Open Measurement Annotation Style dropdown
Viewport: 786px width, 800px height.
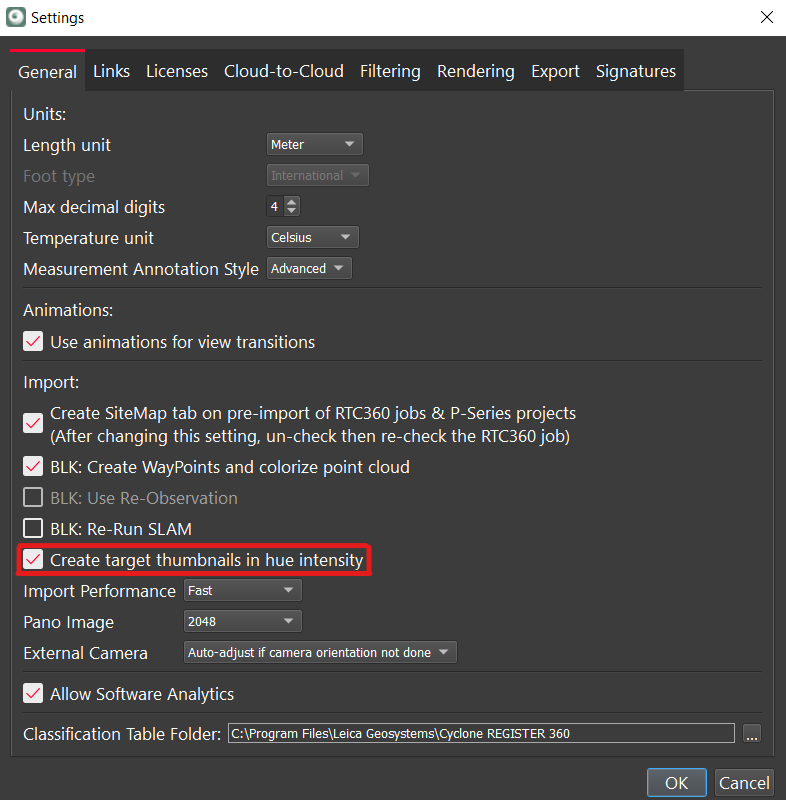coord(309,269)
